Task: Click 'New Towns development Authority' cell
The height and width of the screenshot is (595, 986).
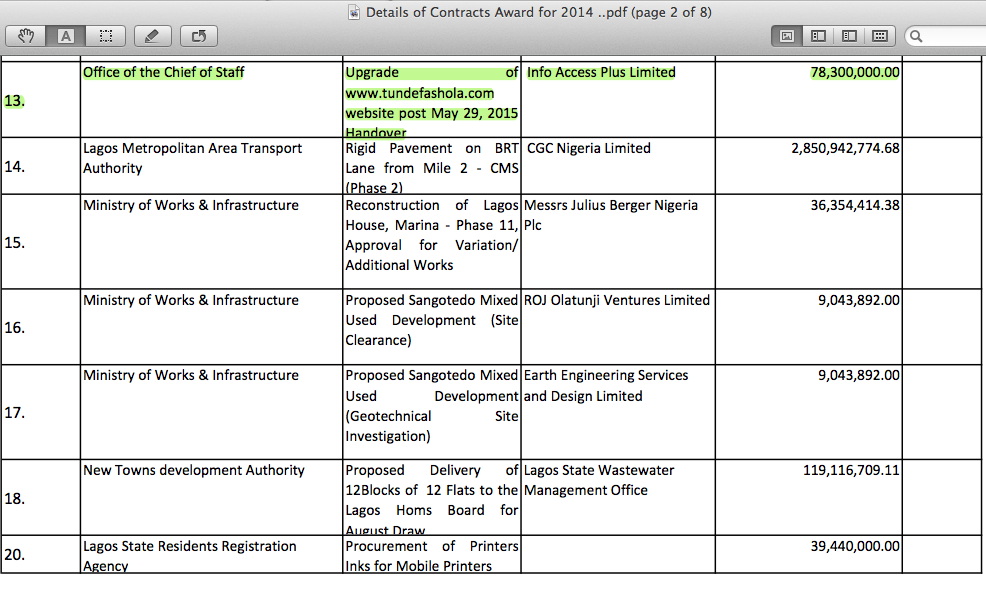Action: click(194, 470)
